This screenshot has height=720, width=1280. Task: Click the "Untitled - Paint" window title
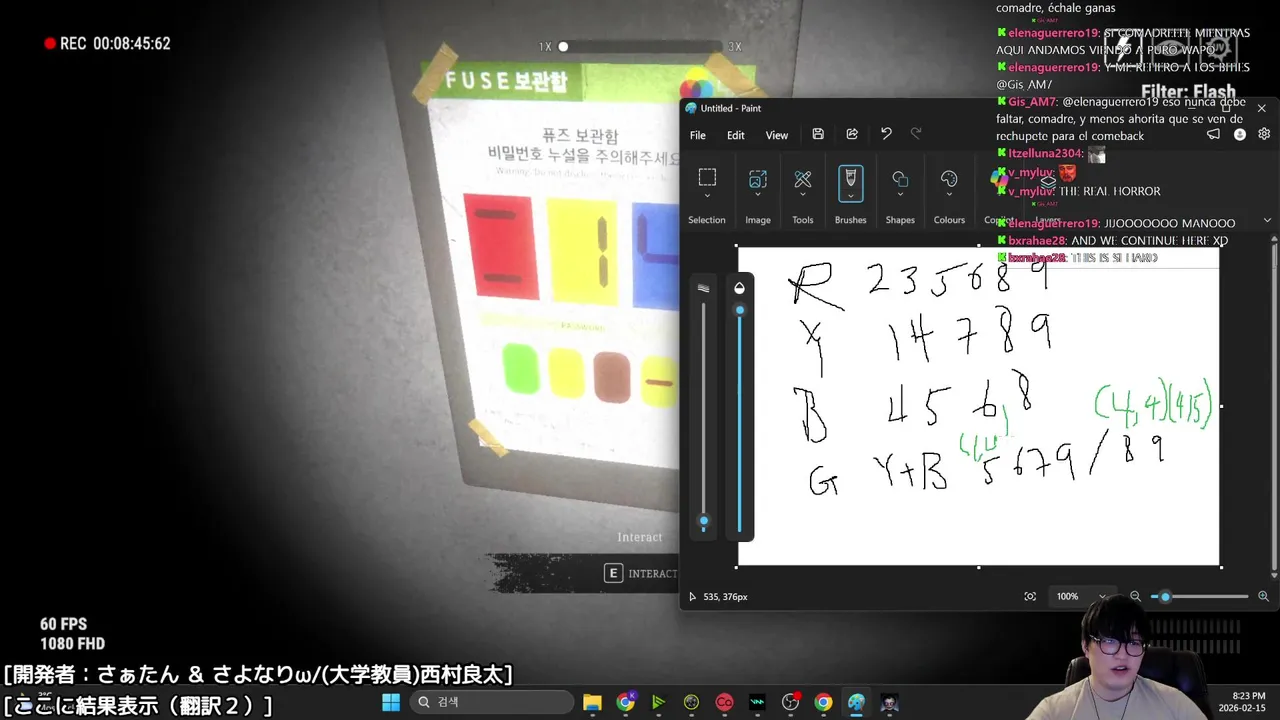click(x=730, y=108)
